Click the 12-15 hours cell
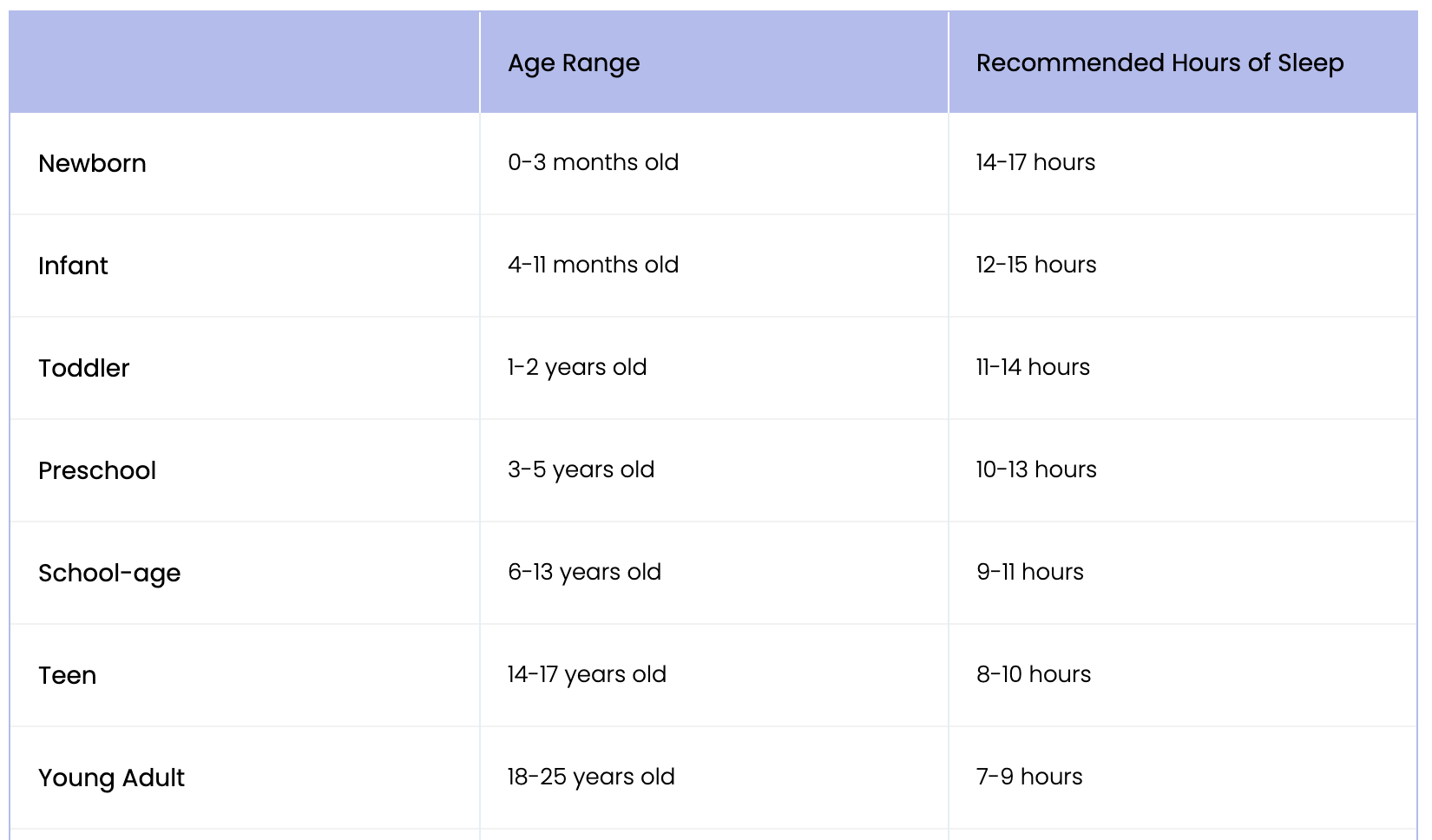Image resolution: width=1432 pixels, height=840 pixels. click(1036, 265)
